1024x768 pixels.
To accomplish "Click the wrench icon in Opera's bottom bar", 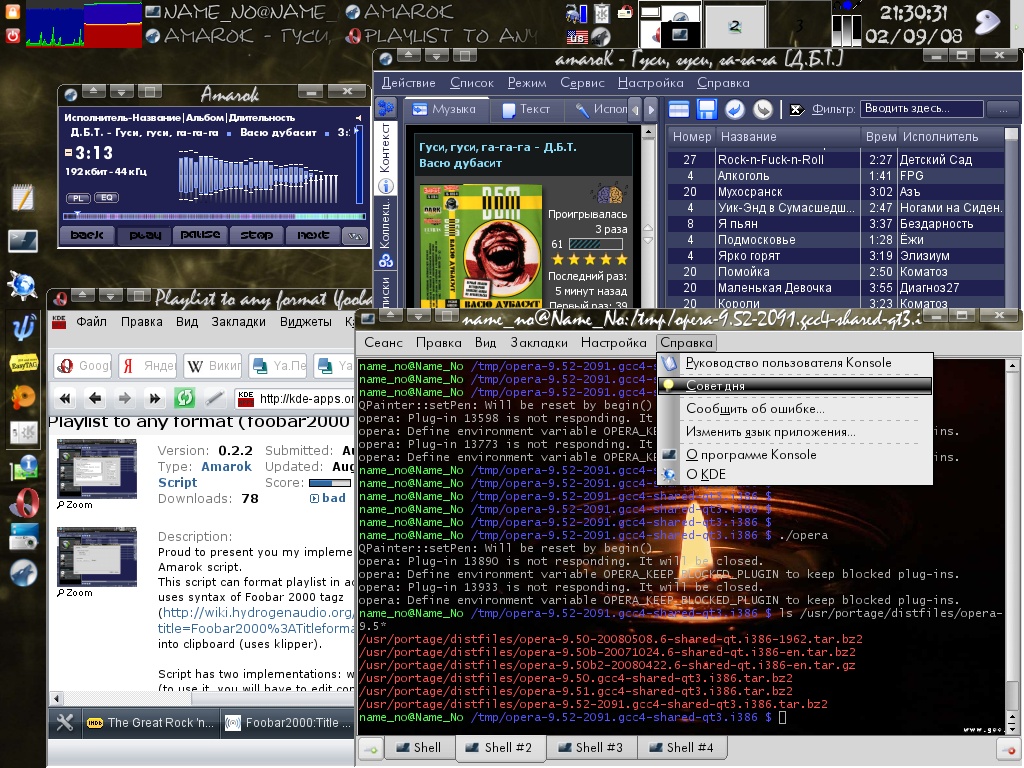I will [x=65, y=722].
